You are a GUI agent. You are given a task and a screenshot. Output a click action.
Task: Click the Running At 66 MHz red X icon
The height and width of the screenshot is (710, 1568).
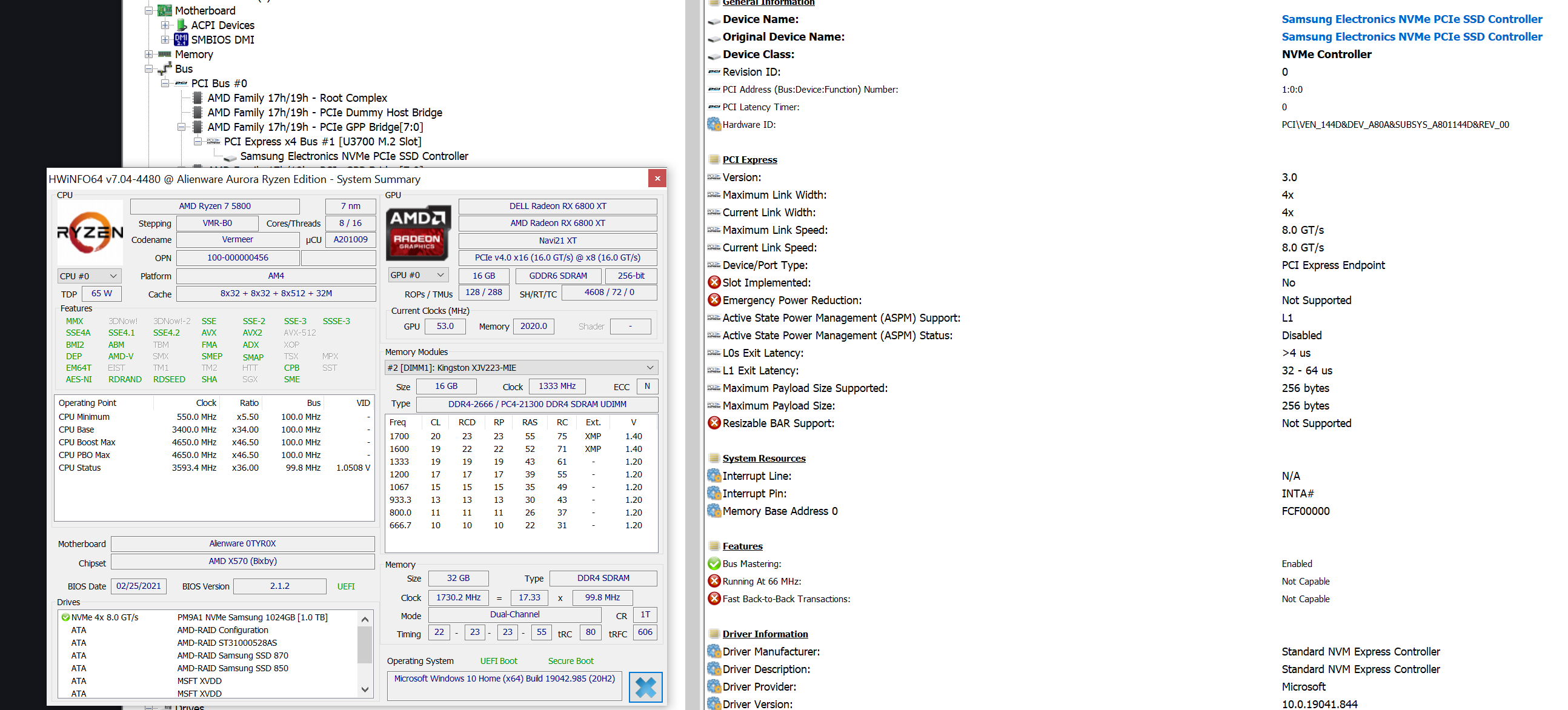coord(714,582)
